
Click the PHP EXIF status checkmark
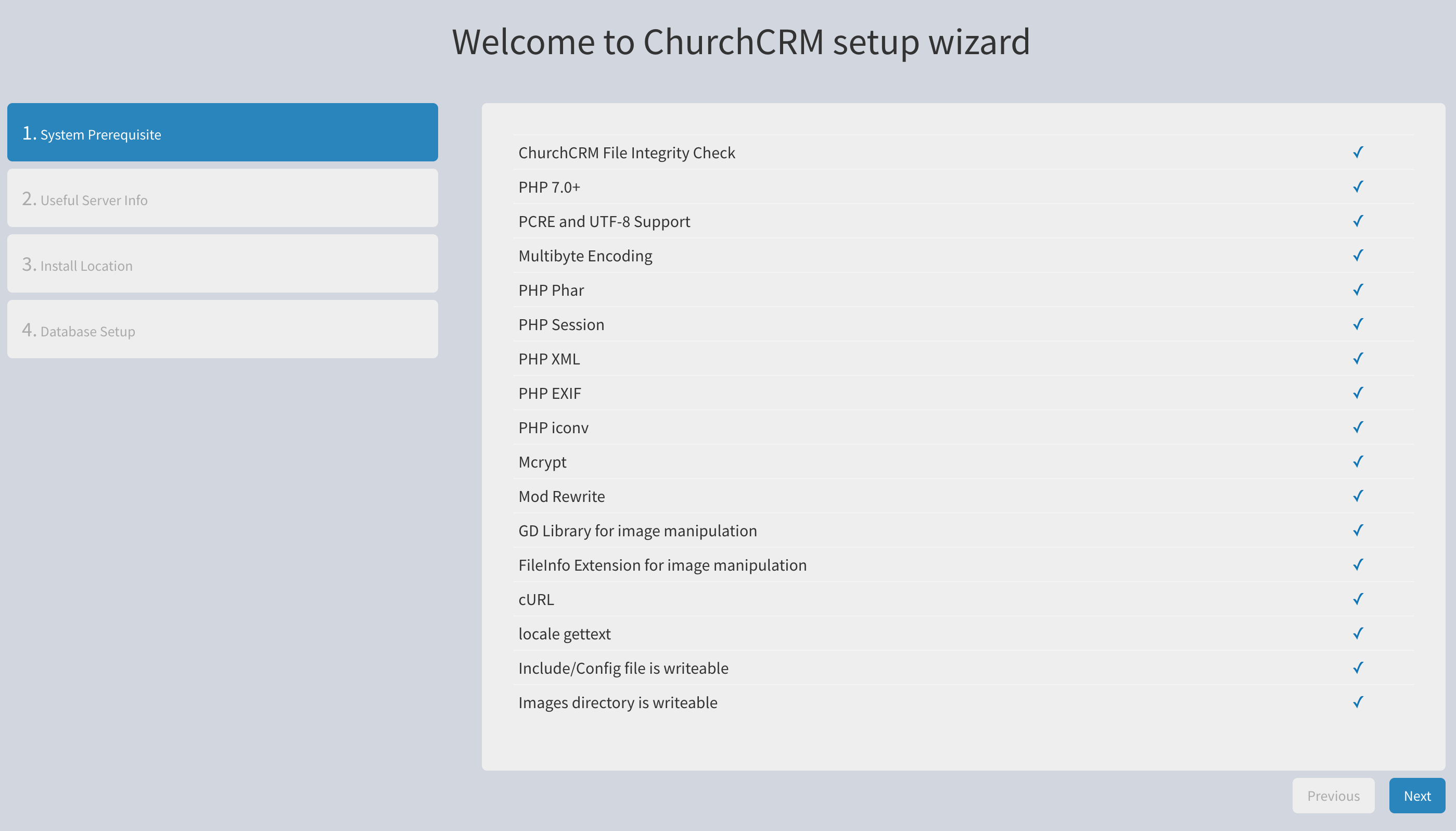[1358, 393]
